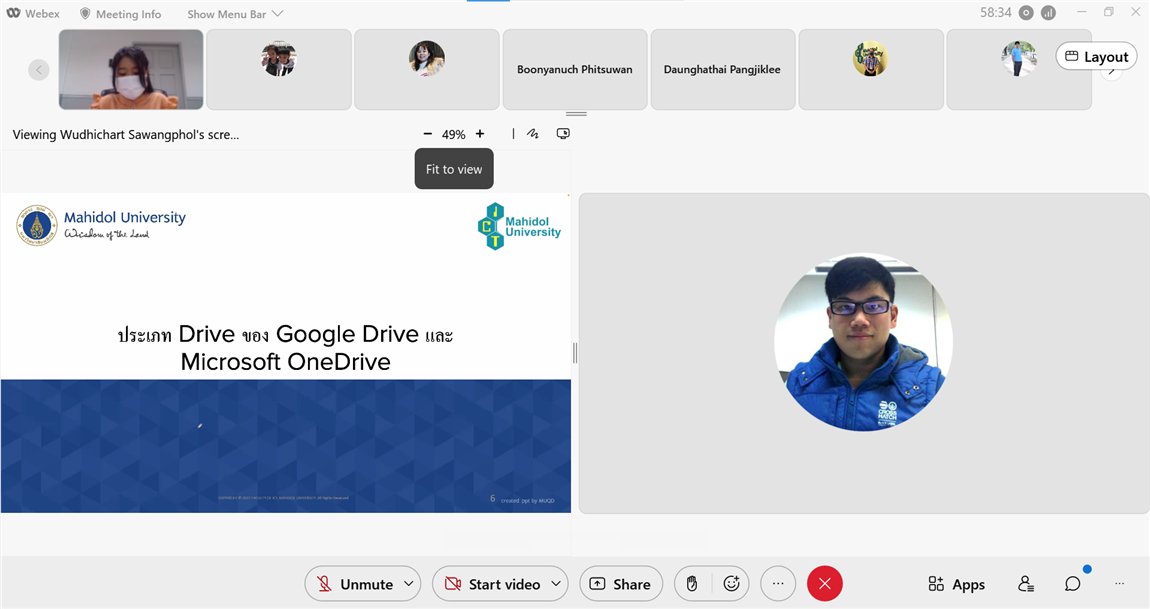The height and width of the screenshot is (609, 1150).
Task: Unmute the microphone
Action: pos(355,584)
